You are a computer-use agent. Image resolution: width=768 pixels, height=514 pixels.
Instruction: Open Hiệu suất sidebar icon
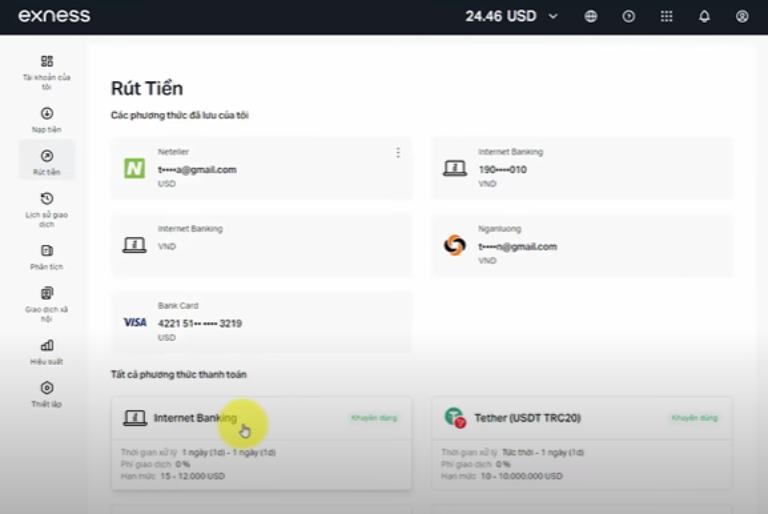pyautogui.click(x=47, y=351)
